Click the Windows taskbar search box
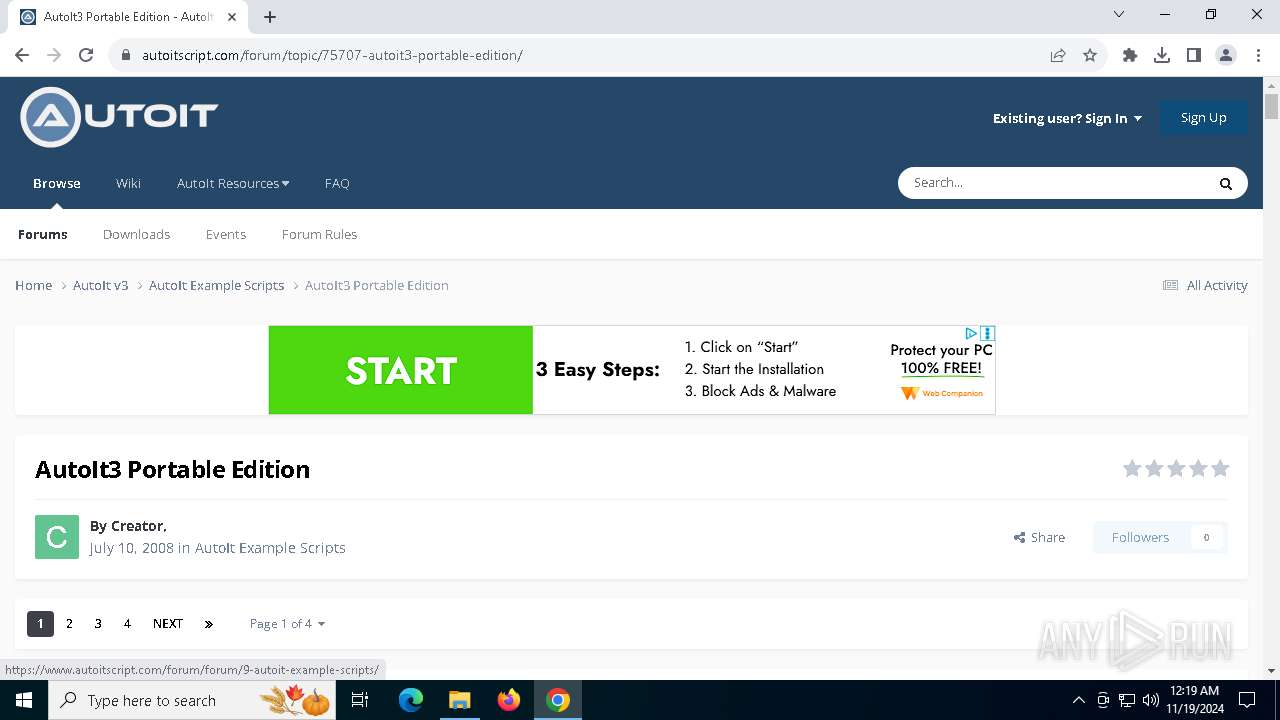 point(194,700)
